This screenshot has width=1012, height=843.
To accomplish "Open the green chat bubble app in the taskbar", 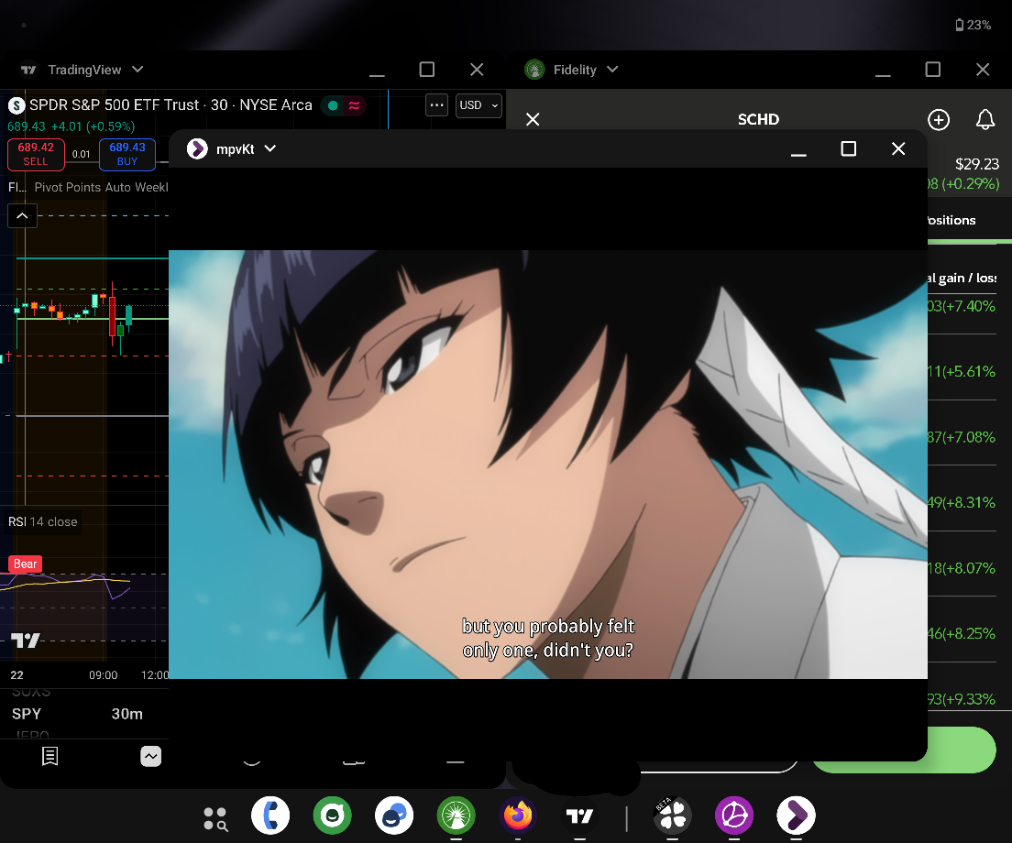I will [332, 815].
